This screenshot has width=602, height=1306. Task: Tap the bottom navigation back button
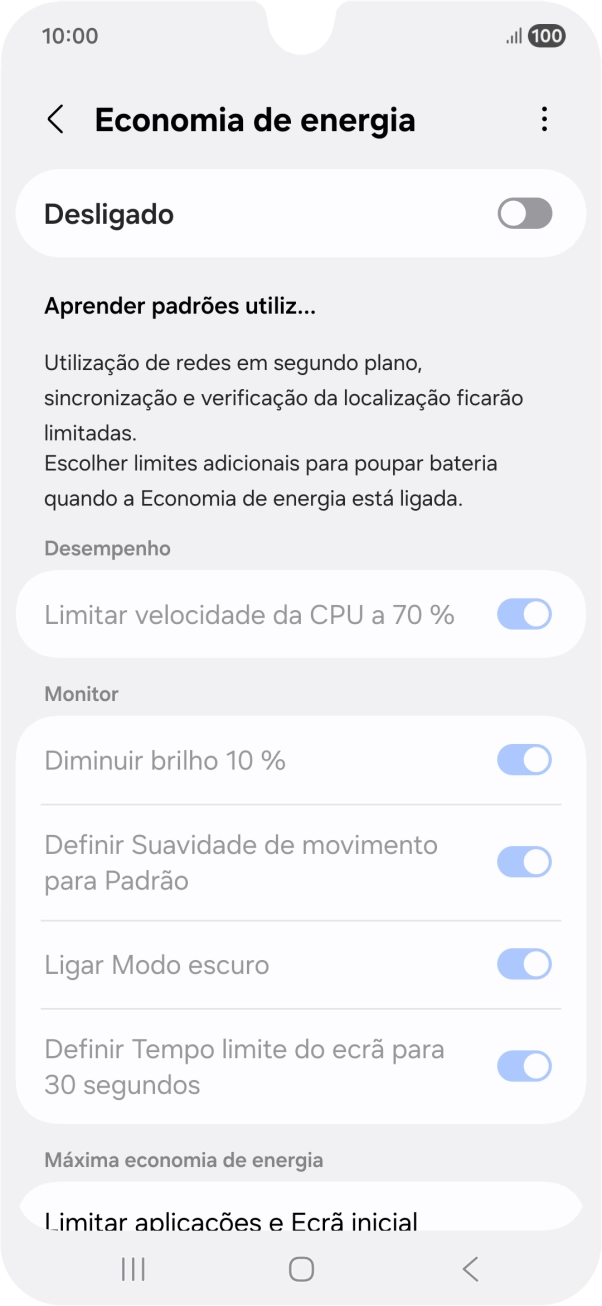469,1269
